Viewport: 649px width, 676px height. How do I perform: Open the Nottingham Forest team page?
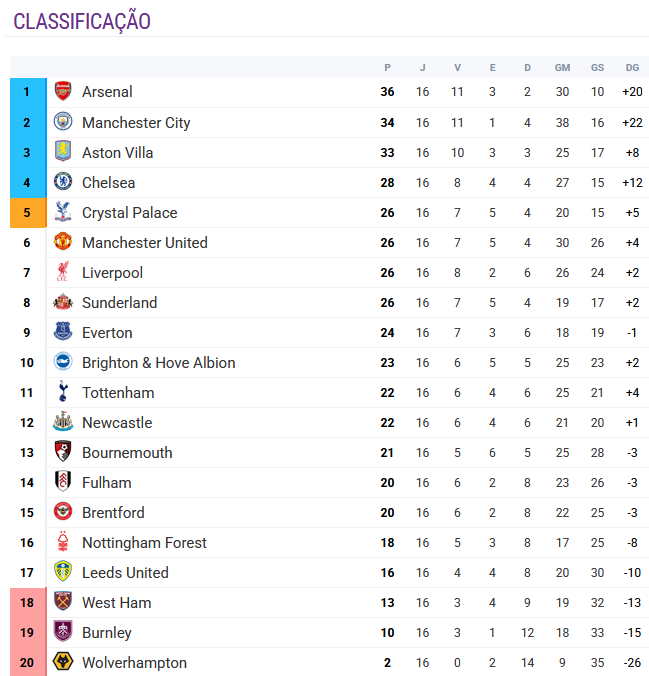click(x=144, y=542)
